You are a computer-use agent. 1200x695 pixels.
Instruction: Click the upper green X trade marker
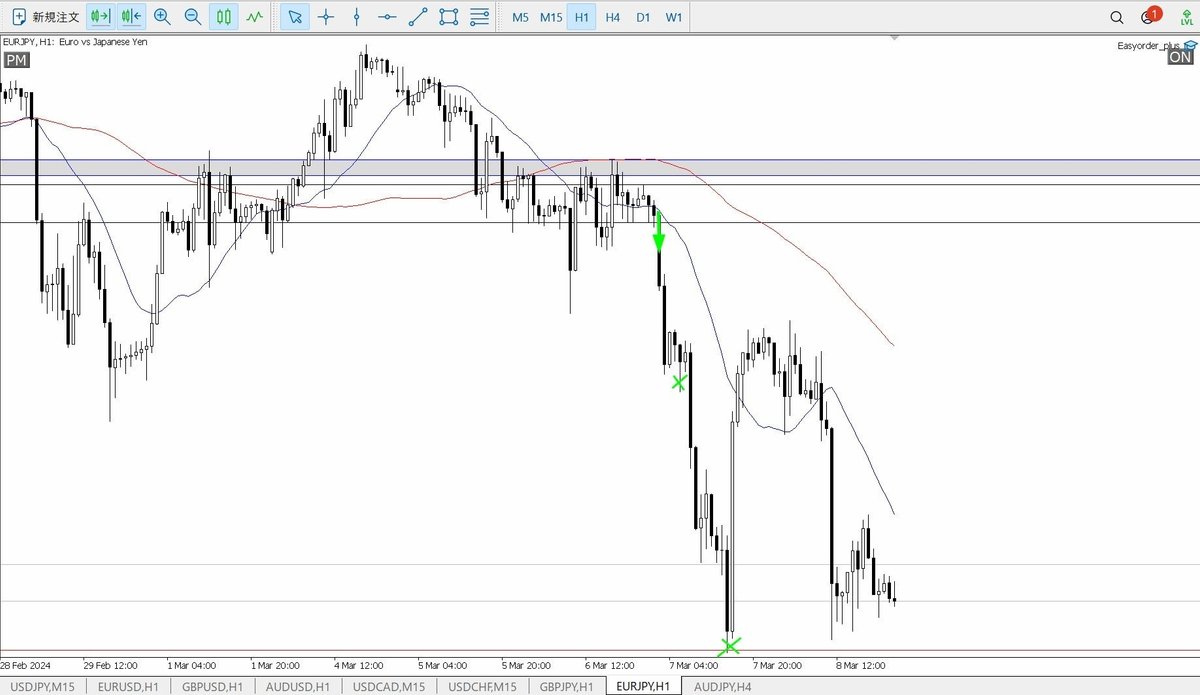679,382
